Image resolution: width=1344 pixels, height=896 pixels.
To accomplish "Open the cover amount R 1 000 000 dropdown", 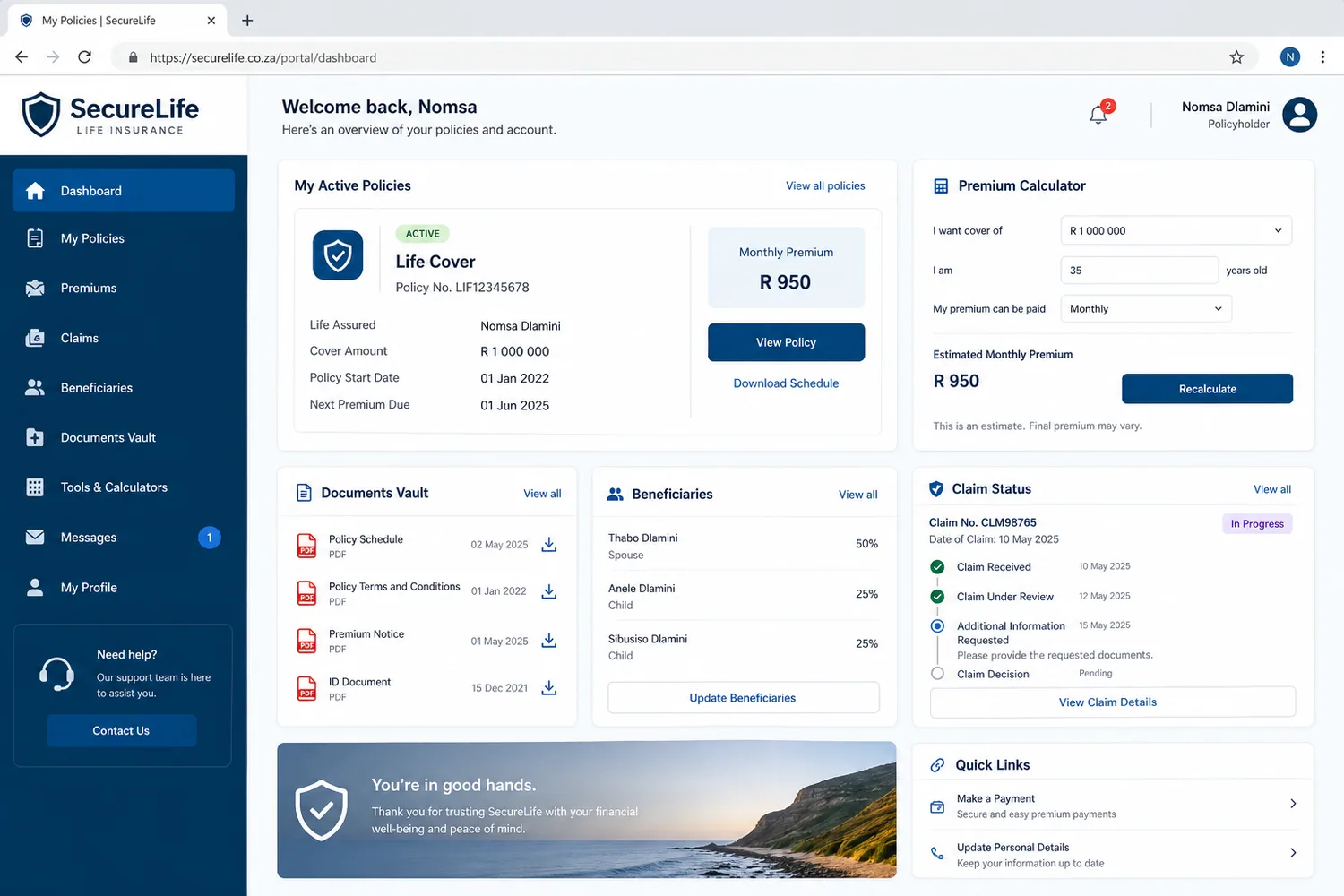I will [x=1176, y=230].
